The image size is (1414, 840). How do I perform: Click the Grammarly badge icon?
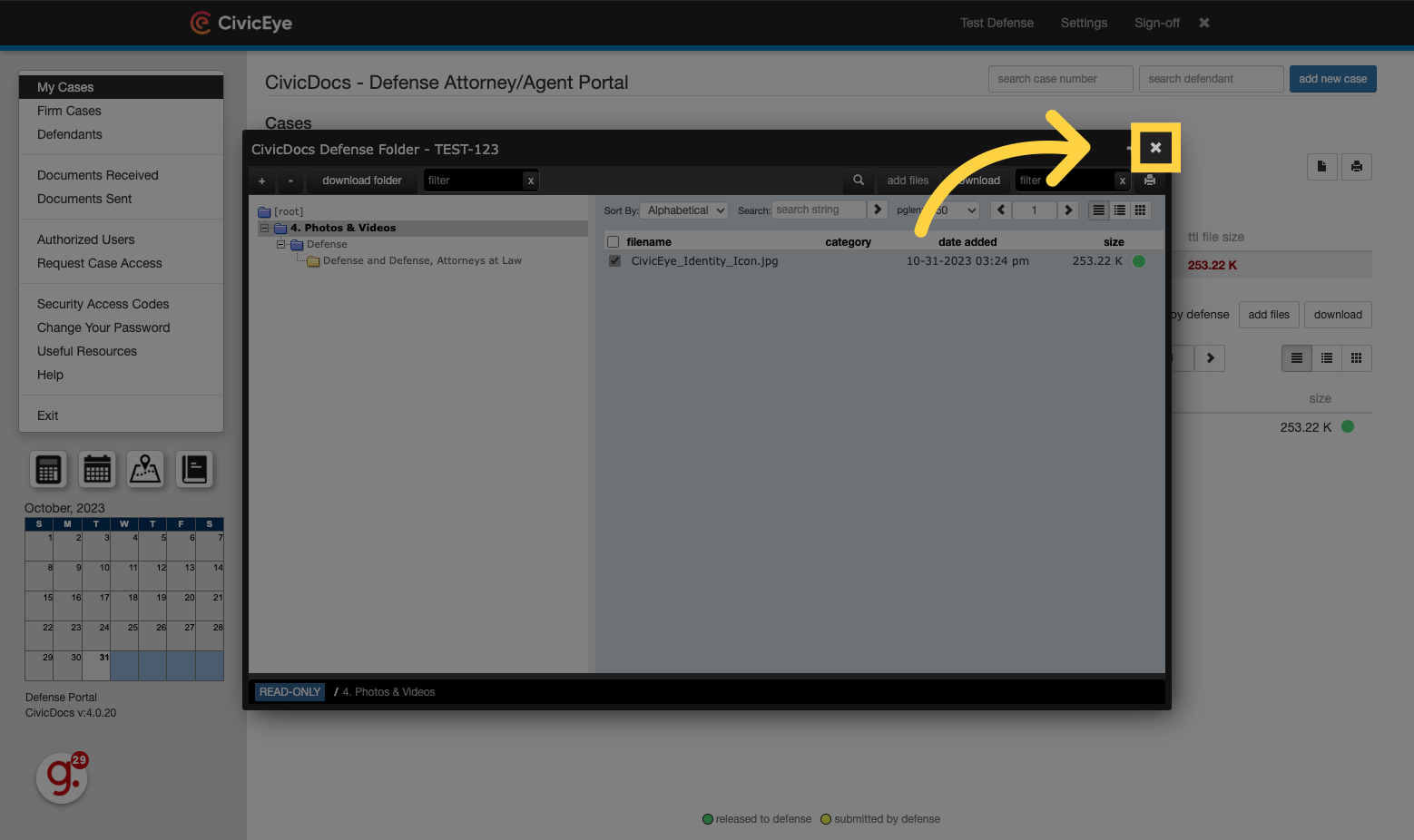(62, 777)
